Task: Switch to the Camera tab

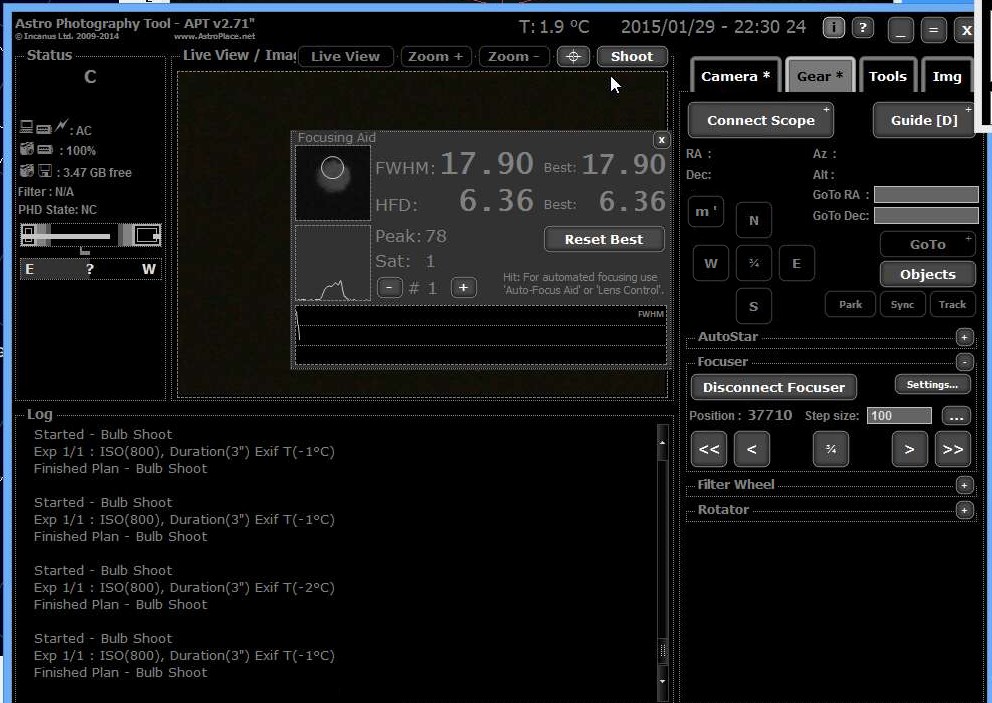Action: 735,77
